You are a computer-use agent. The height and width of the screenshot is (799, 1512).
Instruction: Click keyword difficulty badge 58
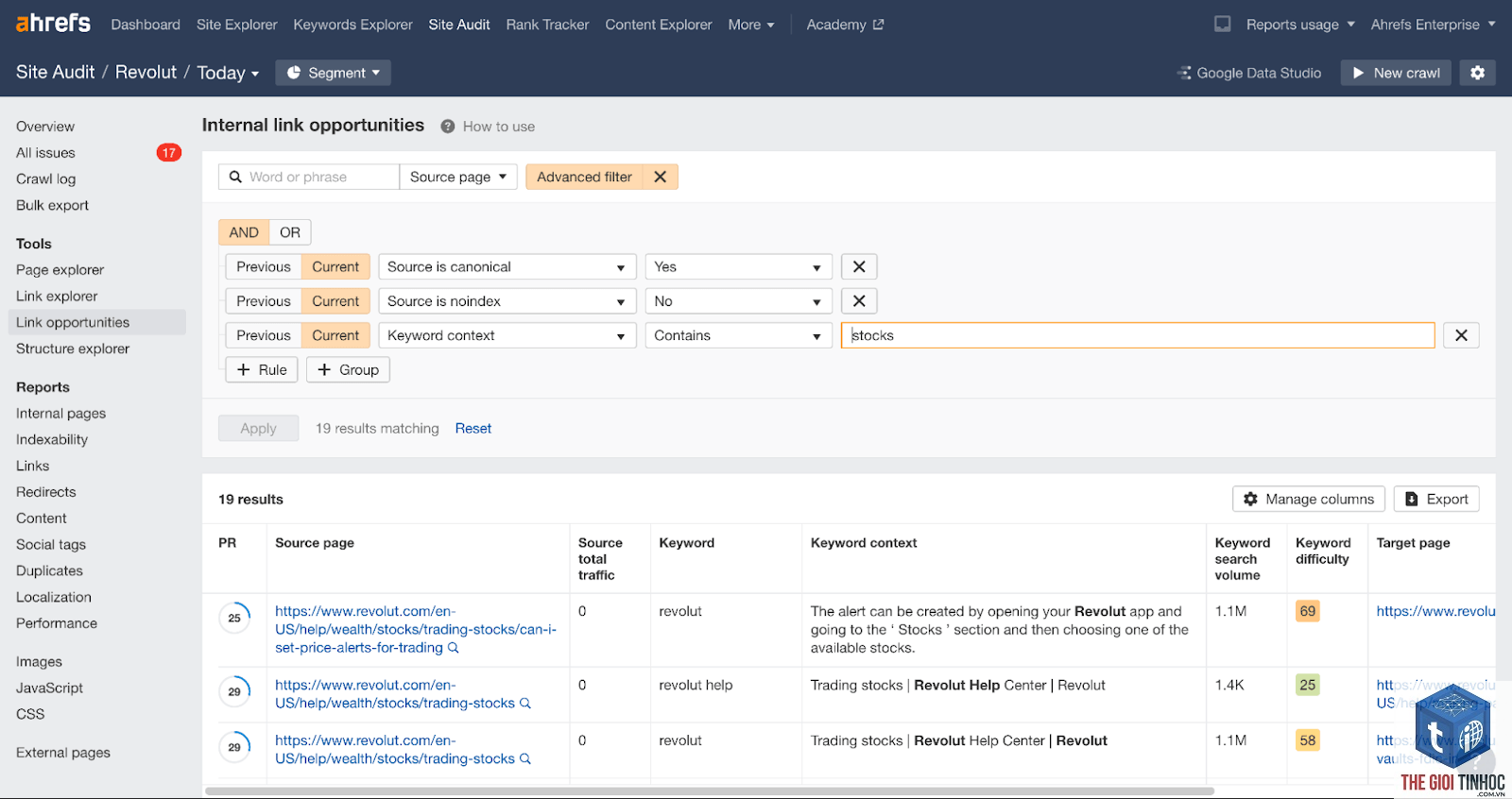point(1308,740)
